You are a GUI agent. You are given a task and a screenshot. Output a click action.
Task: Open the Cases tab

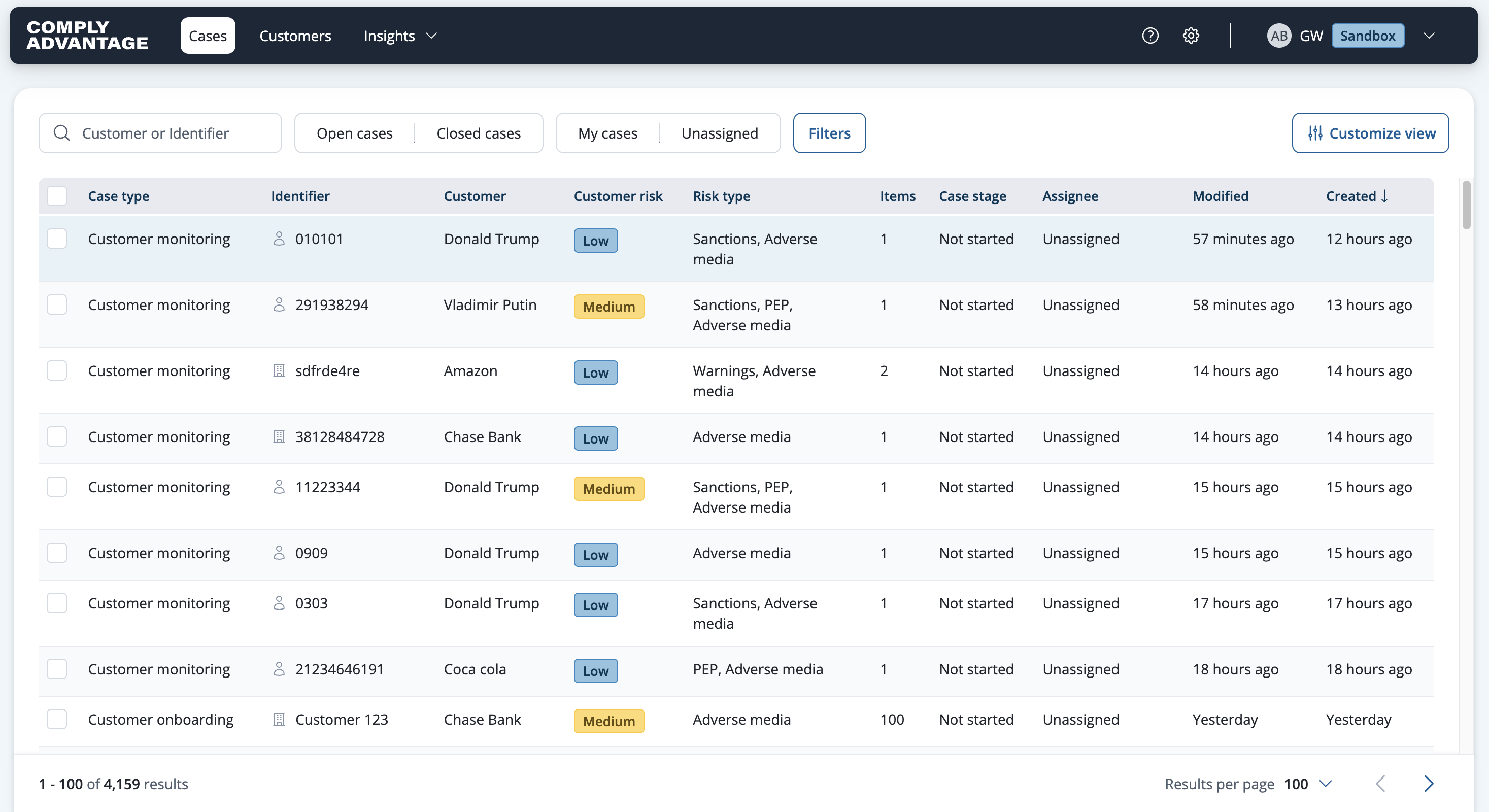click(208, 36)
